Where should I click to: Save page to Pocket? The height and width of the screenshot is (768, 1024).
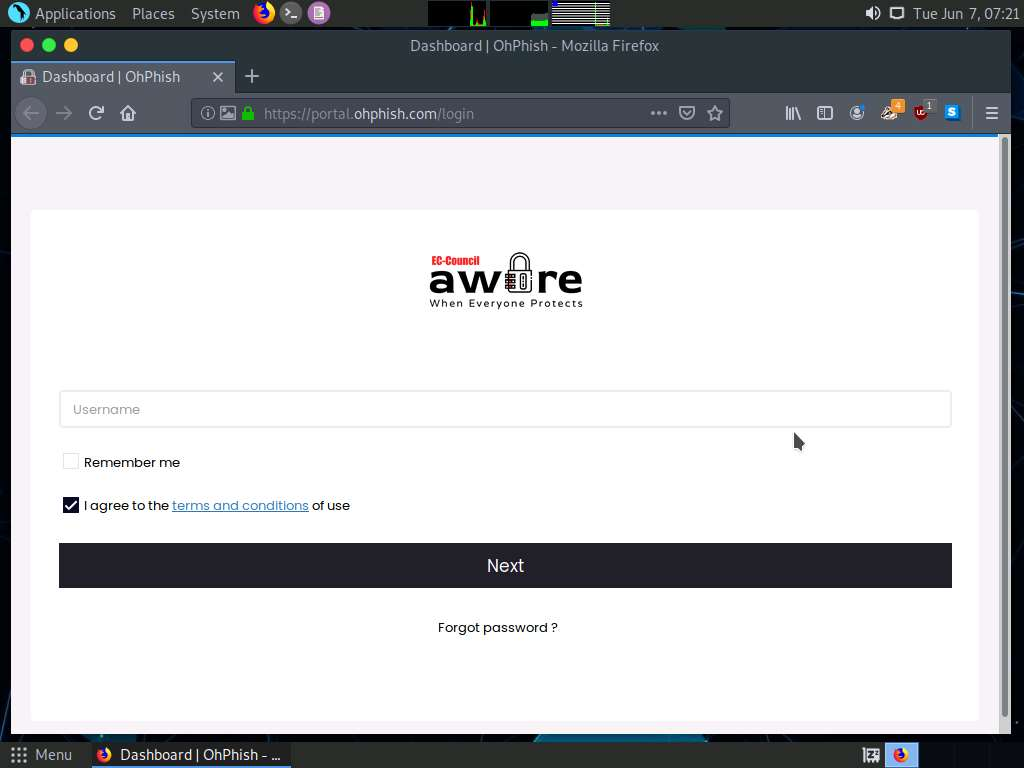(x=687, y=114)
